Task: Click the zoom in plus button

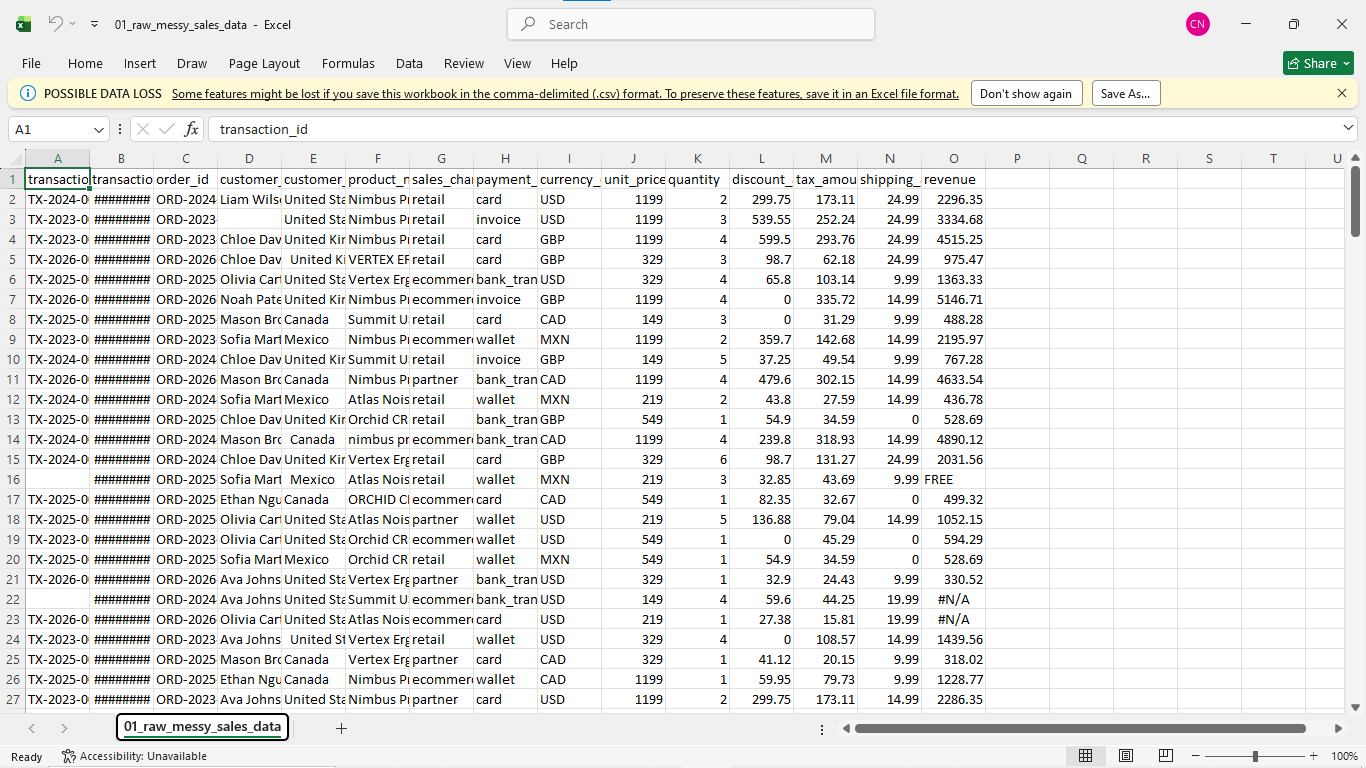Action: [1314, 756]
